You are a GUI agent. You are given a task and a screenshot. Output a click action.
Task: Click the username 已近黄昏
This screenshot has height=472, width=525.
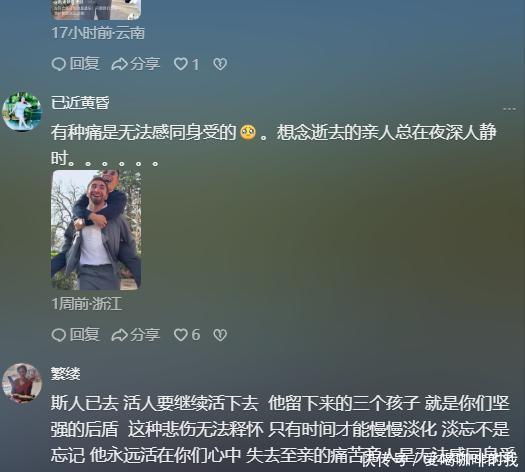click(80, 102)
